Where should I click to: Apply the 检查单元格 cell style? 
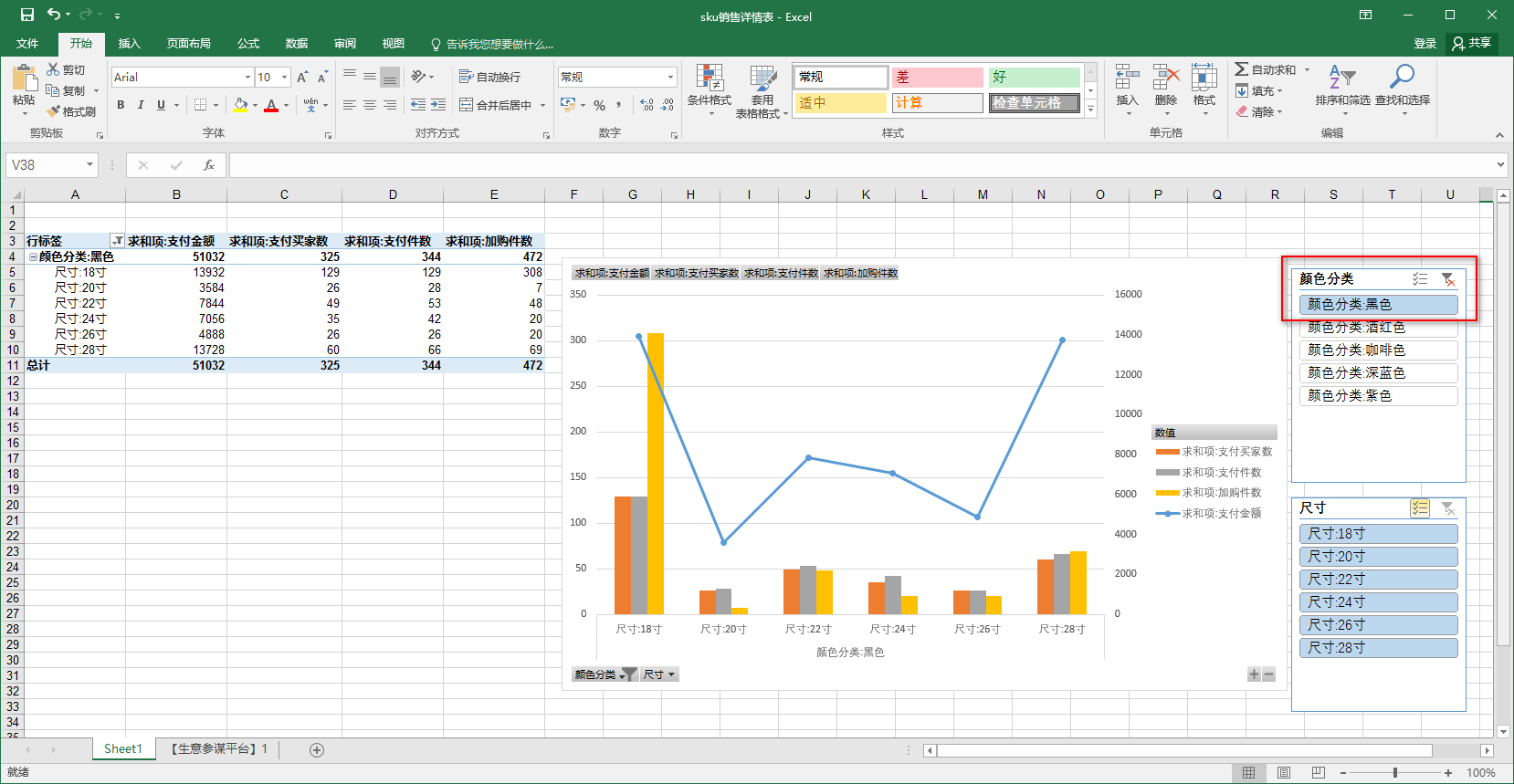(x=1035, y=103)
